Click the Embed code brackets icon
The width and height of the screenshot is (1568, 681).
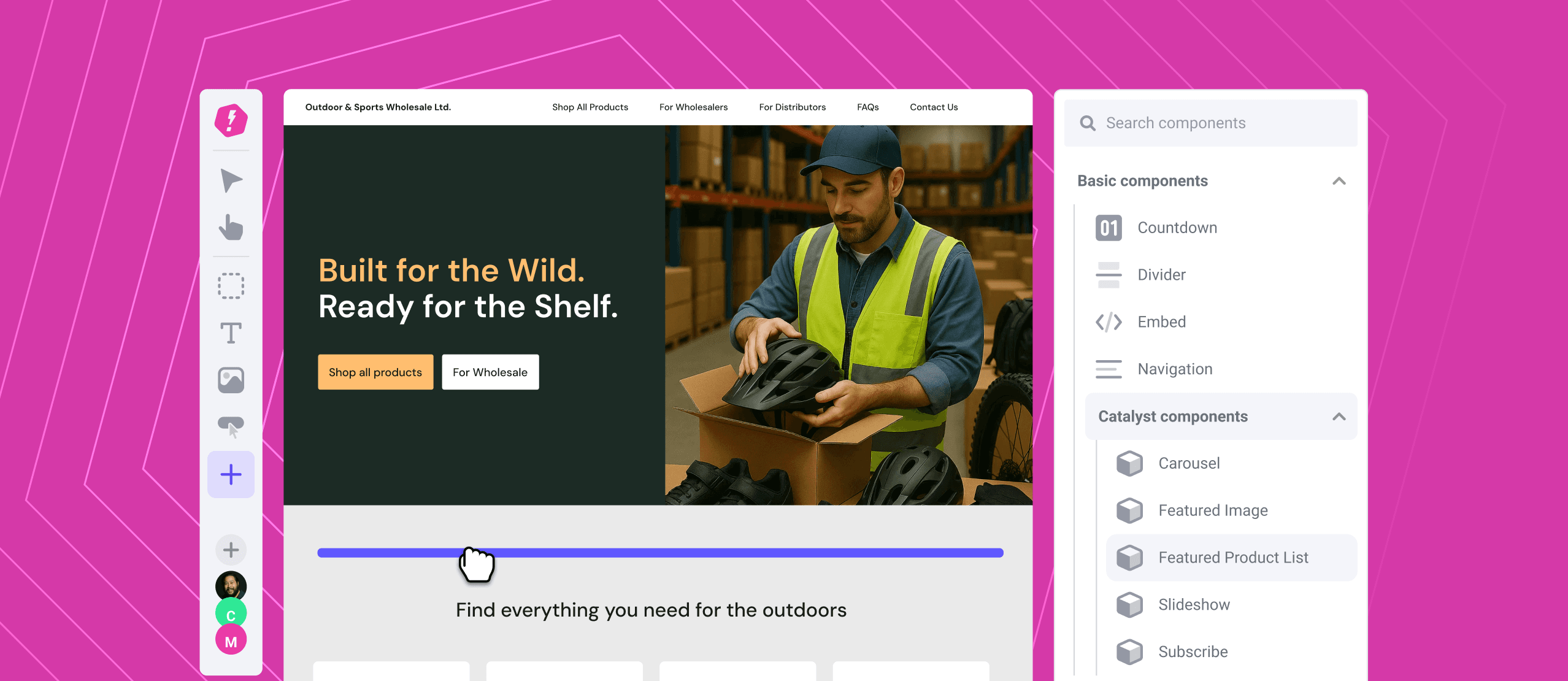[x=1109, y=322]
